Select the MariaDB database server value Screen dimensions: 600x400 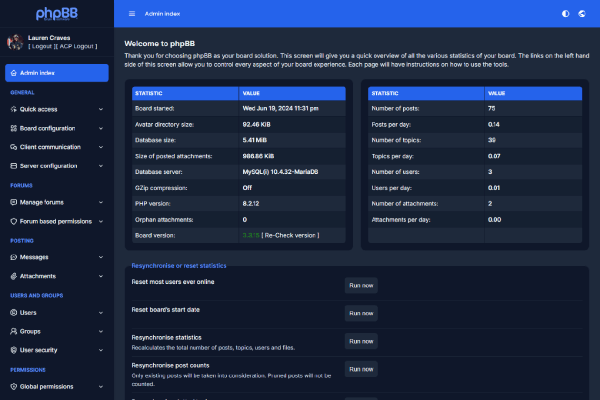[280, 172]
